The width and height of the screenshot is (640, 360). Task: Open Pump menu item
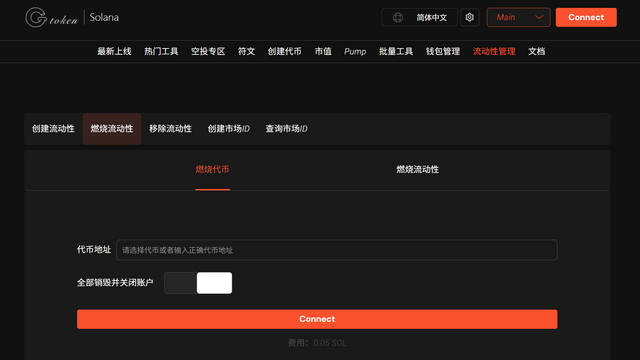pos(355,51)
